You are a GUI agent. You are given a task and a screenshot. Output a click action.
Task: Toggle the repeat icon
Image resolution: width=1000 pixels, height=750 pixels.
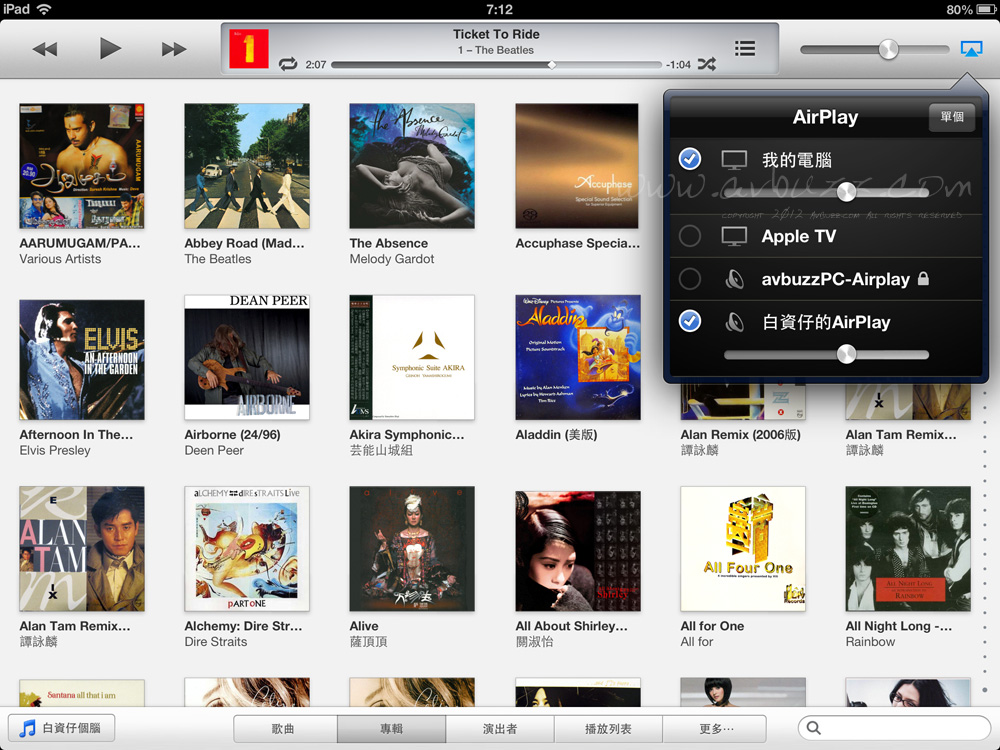pos(288,64)
